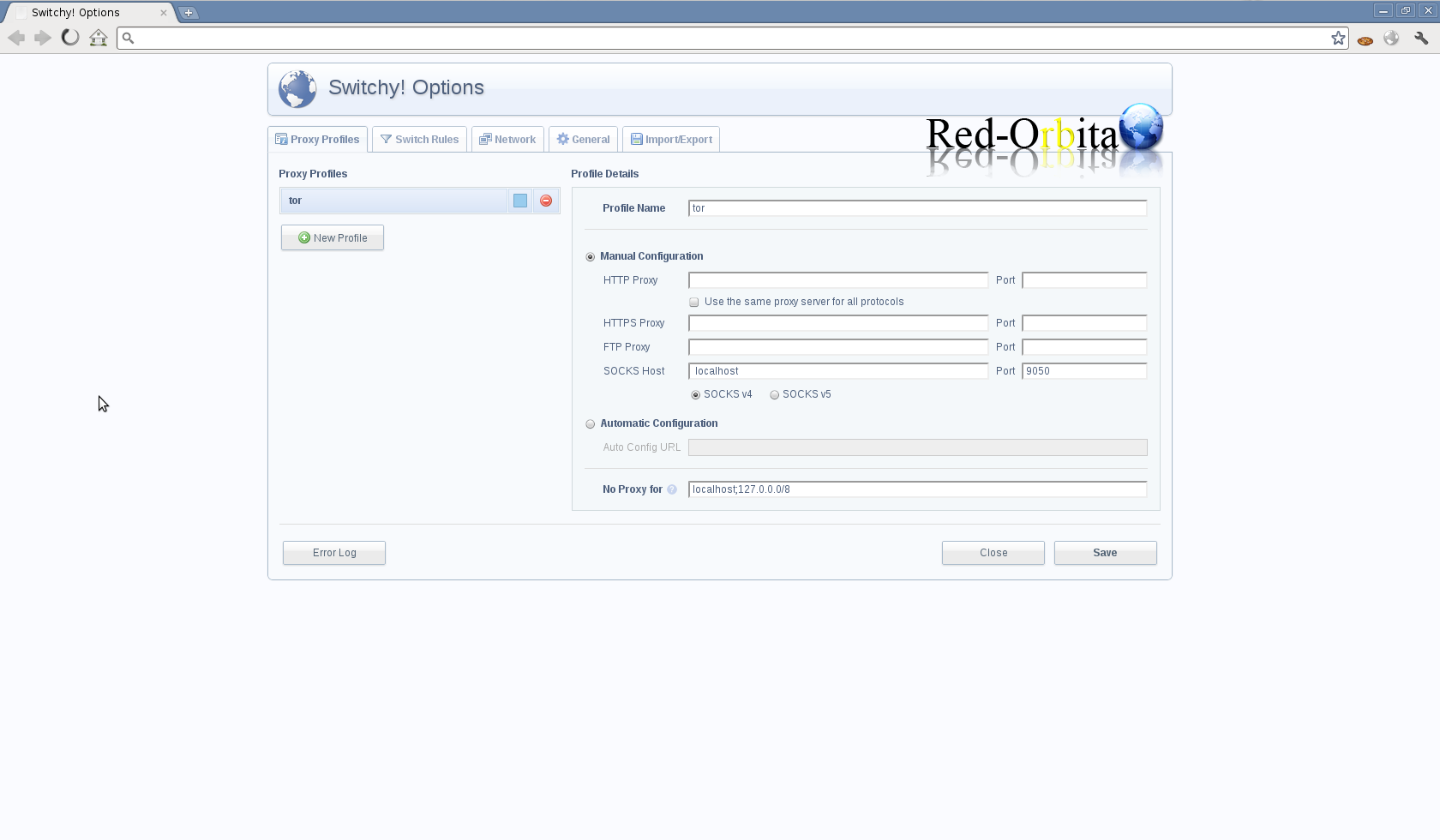Click the Switchy! Options globe logo
The image size is (1440, 840).
[297, 89]
